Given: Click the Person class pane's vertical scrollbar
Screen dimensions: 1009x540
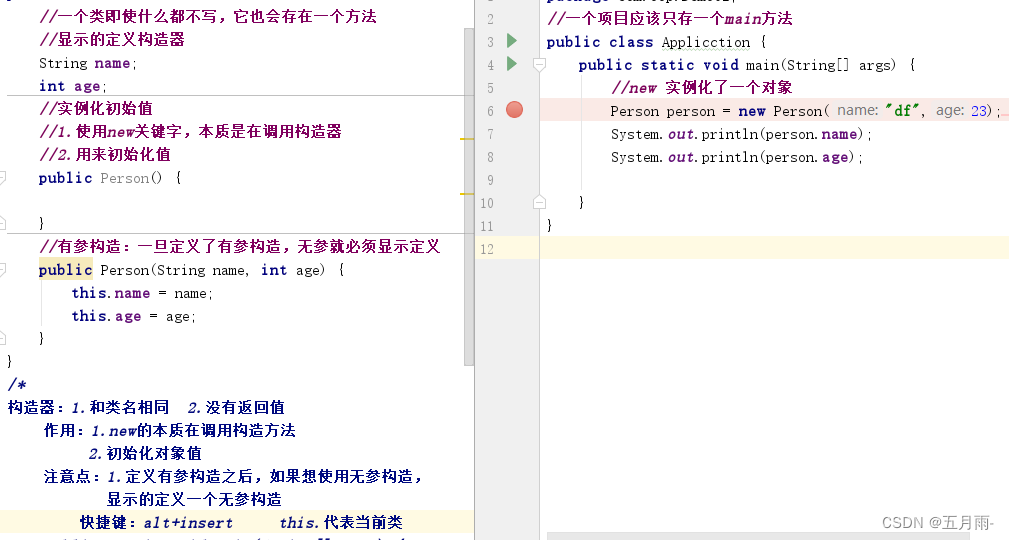Looking at the screenshot, I should pos(468,197).
